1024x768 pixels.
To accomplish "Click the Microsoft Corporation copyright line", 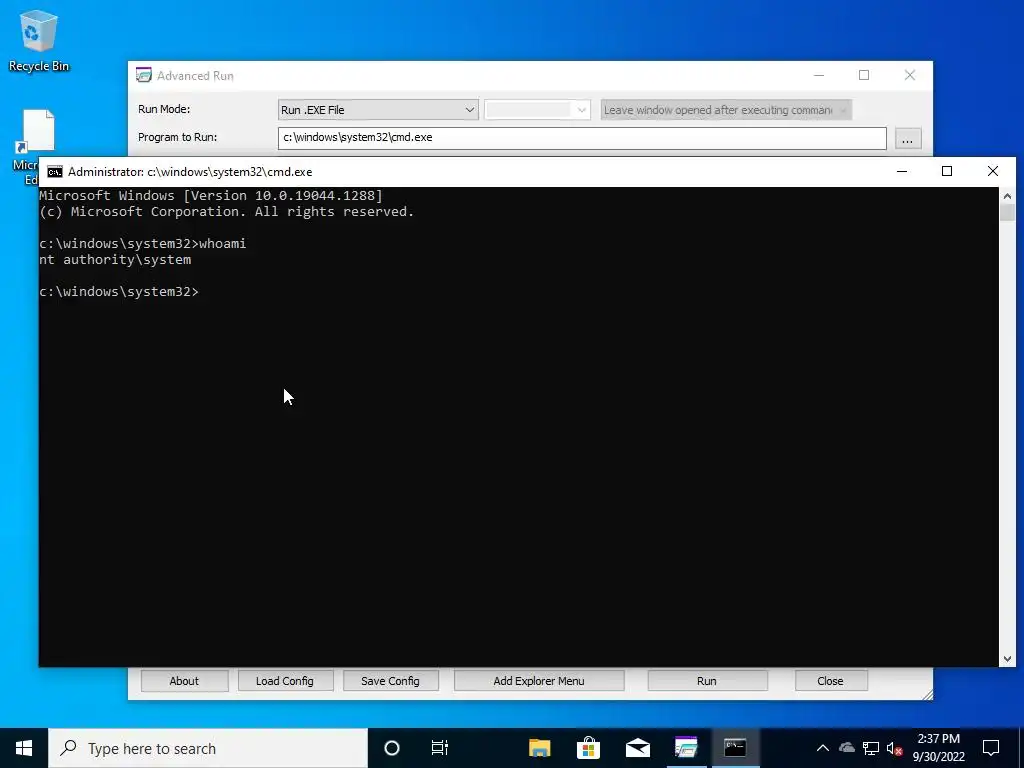I will tap(227, 212).
